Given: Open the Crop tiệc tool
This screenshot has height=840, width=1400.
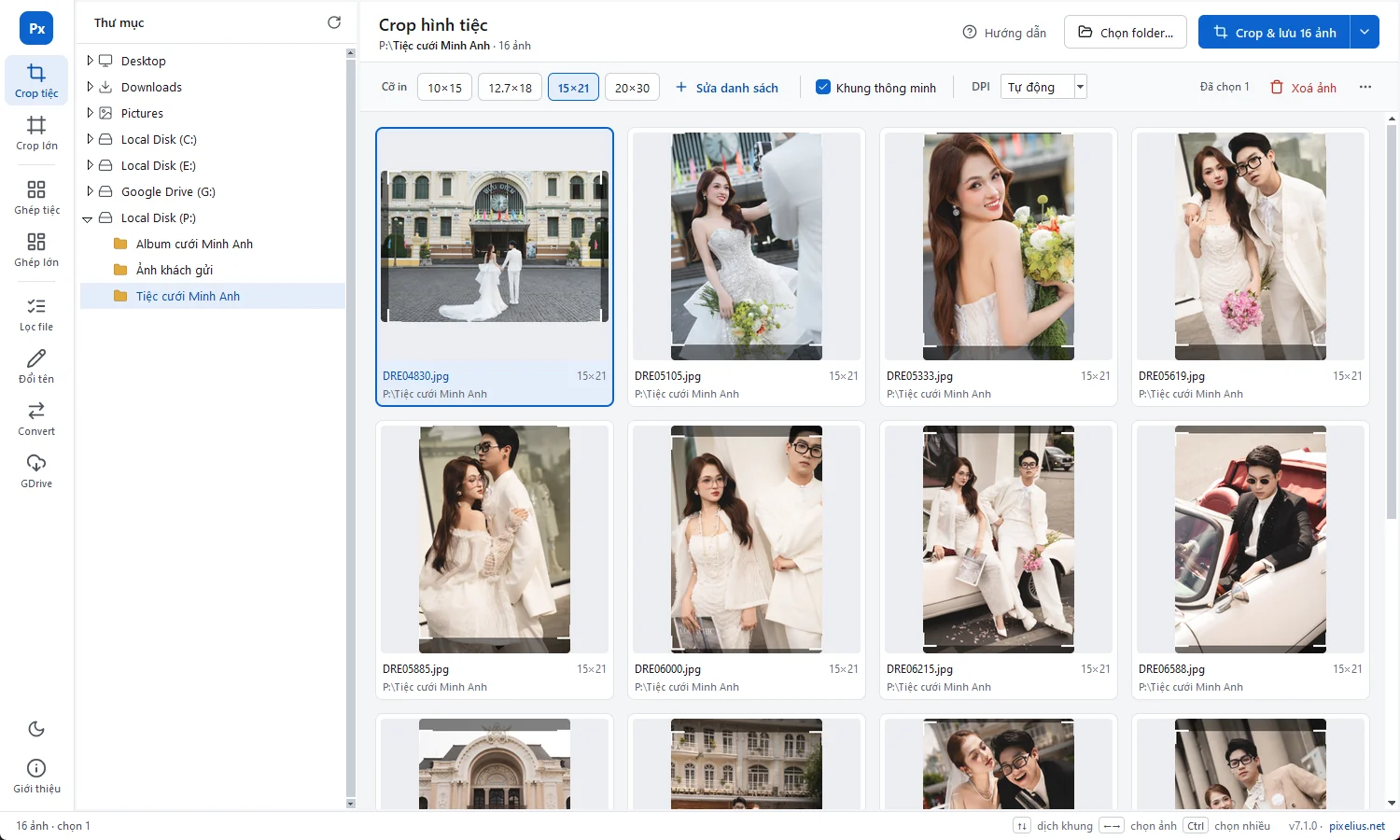Looking at the screenshot, I should [x=36, y=80].
